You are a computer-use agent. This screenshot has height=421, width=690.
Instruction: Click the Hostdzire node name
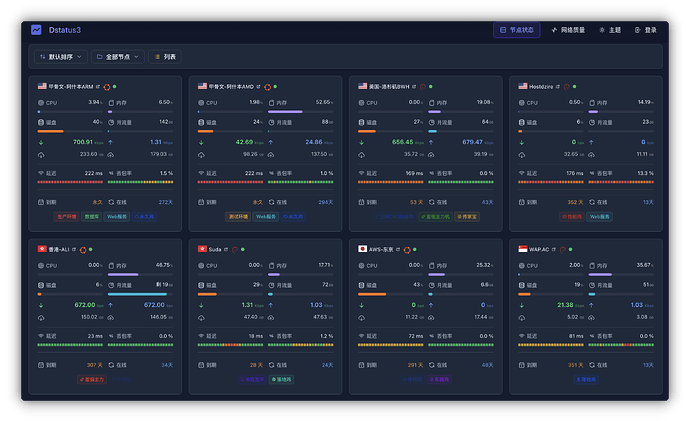click(x=541, y=87)
